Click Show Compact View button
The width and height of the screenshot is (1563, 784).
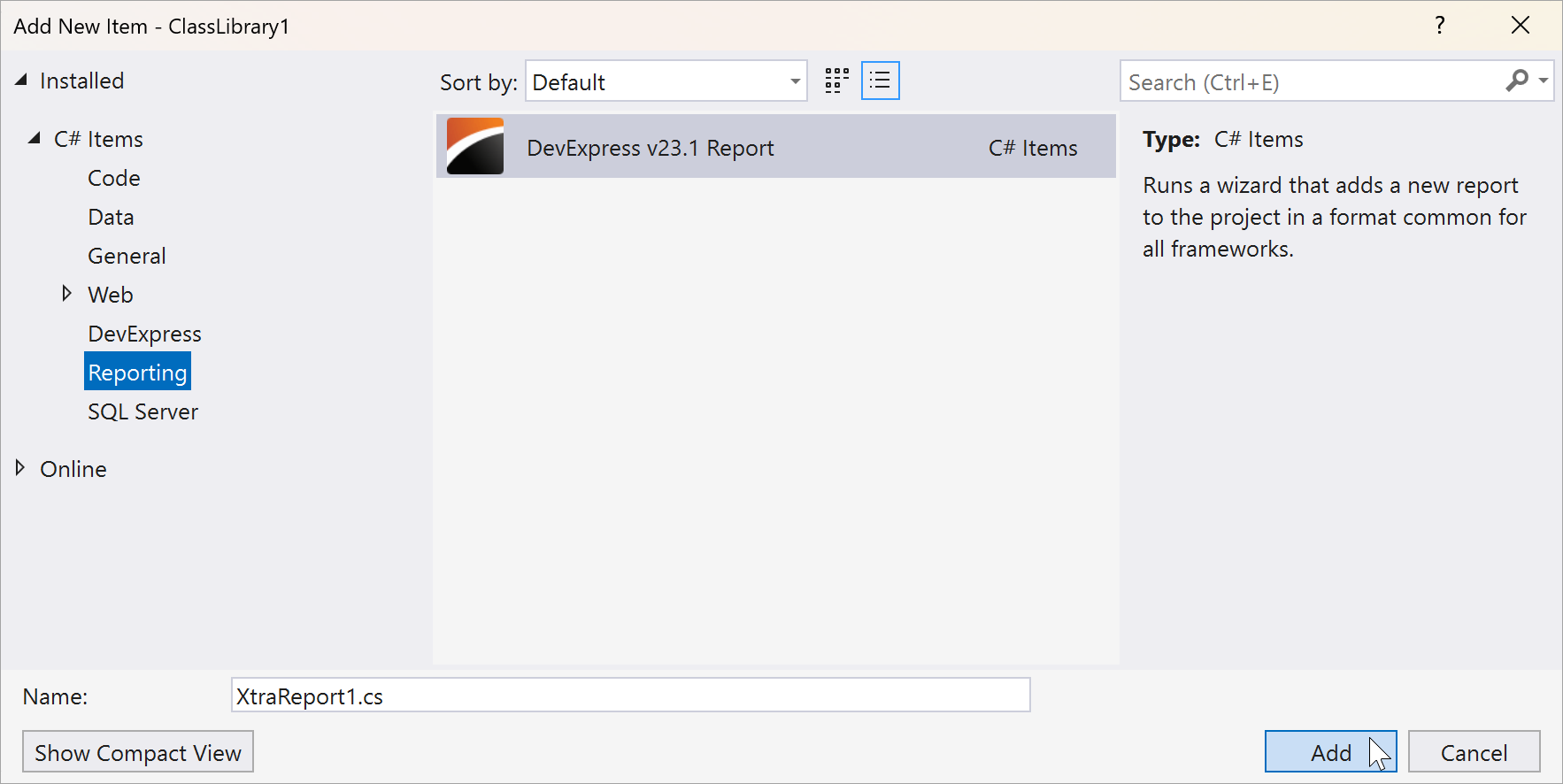(x=138, y=752)
